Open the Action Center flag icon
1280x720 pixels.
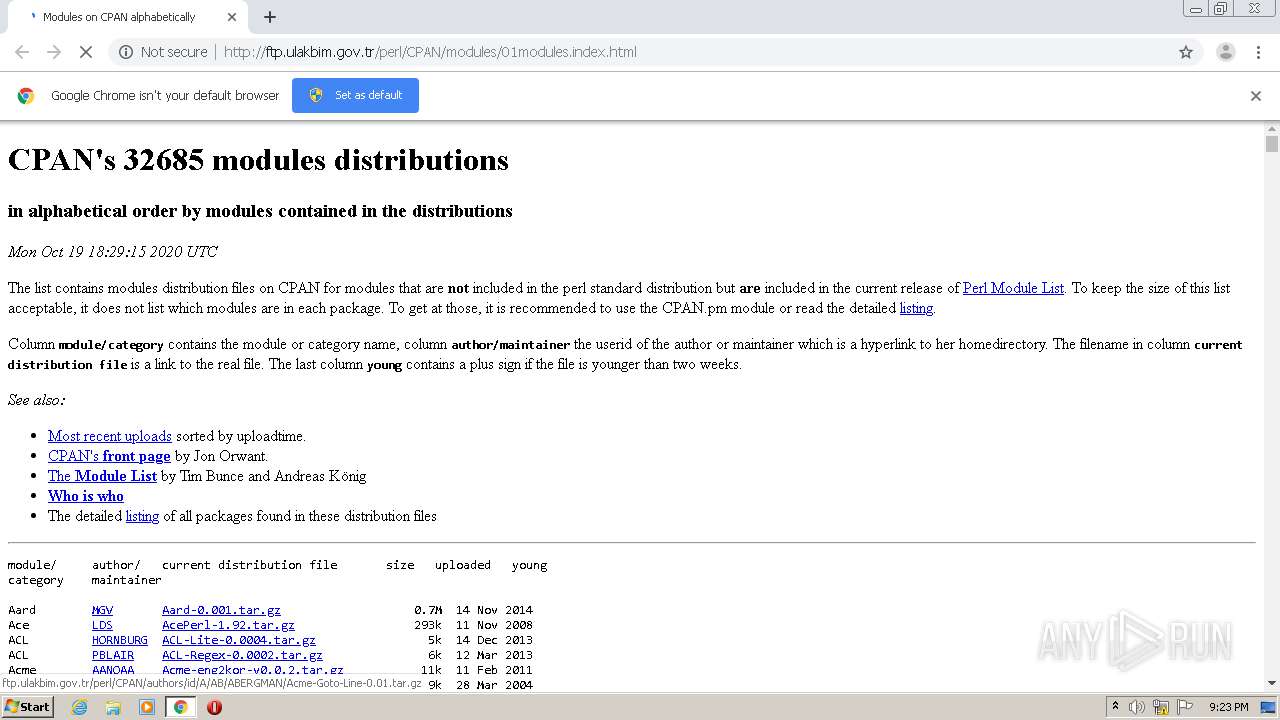pos(1185,707)
